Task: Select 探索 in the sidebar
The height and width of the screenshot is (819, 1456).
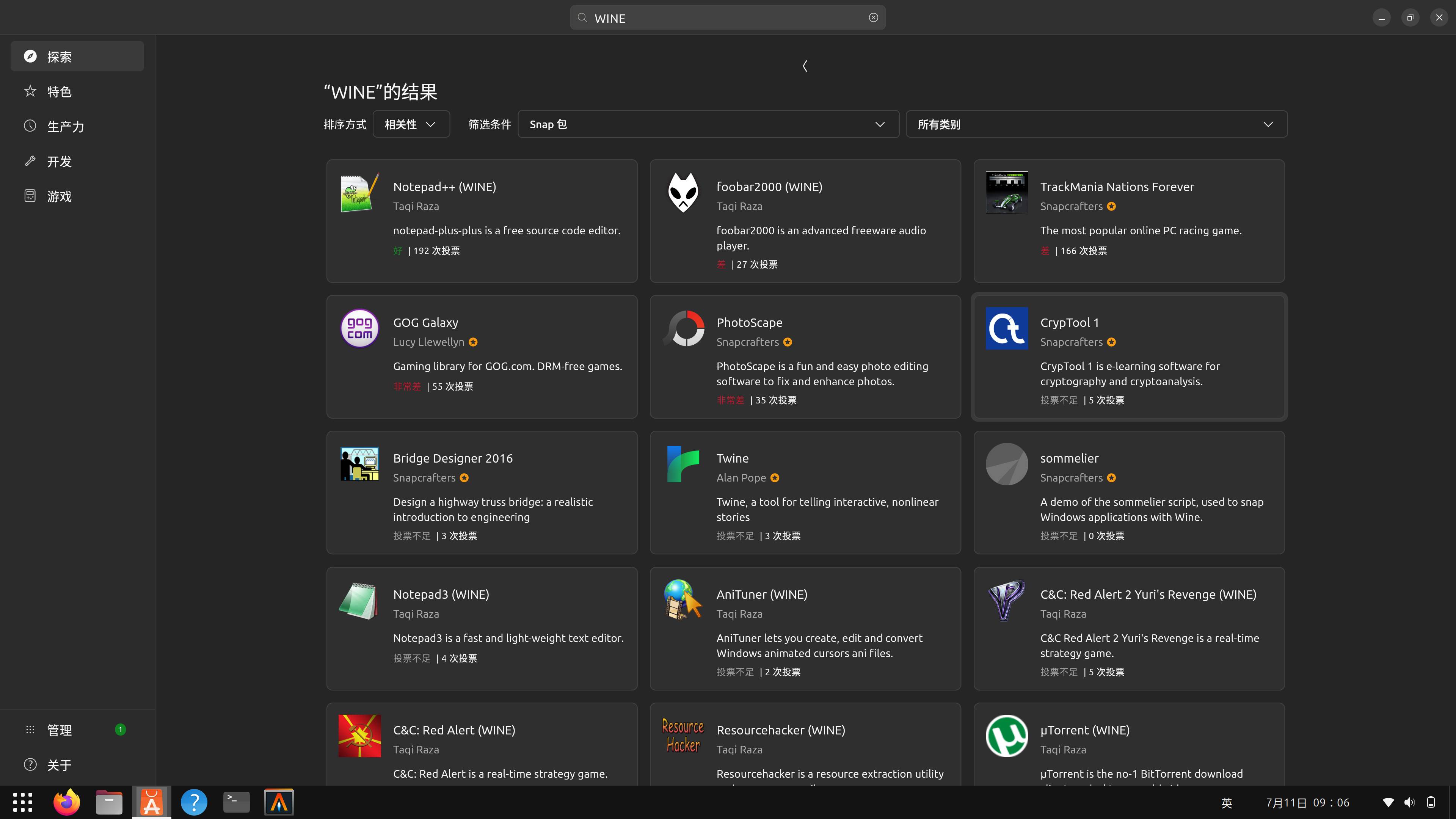Action: point(77,56)
